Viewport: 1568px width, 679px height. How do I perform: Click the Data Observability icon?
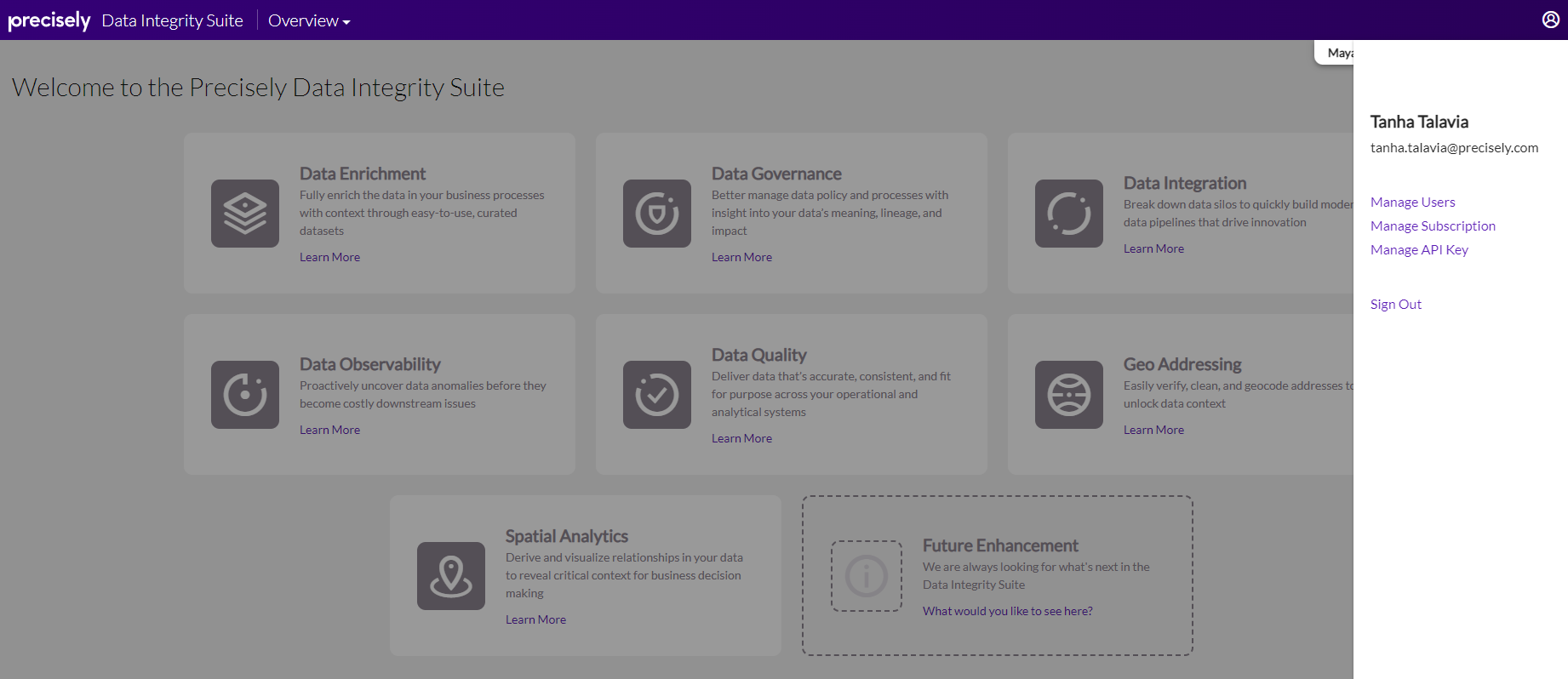[245, 395]
